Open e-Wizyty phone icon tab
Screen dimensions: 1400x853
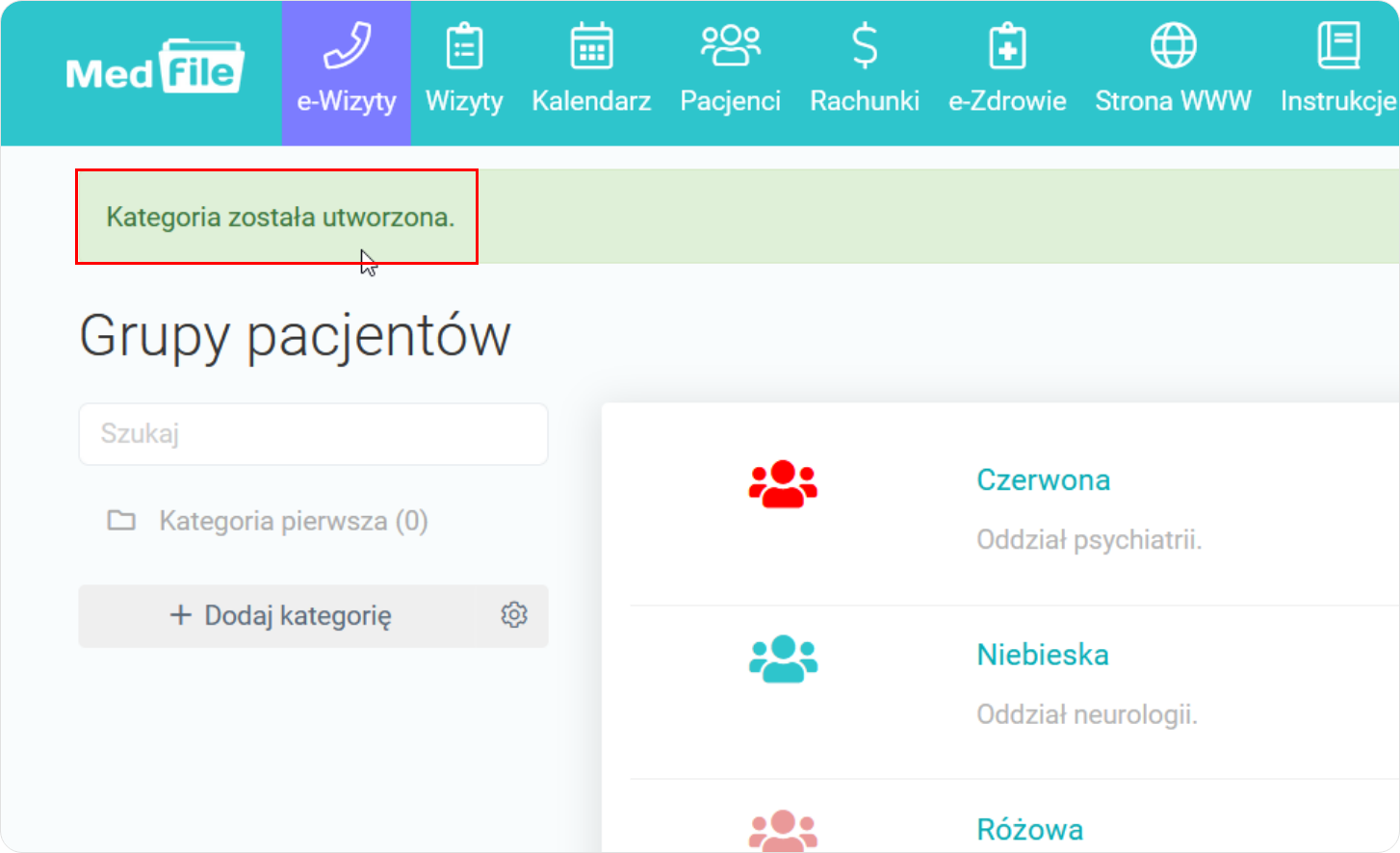tap(347, 46)
